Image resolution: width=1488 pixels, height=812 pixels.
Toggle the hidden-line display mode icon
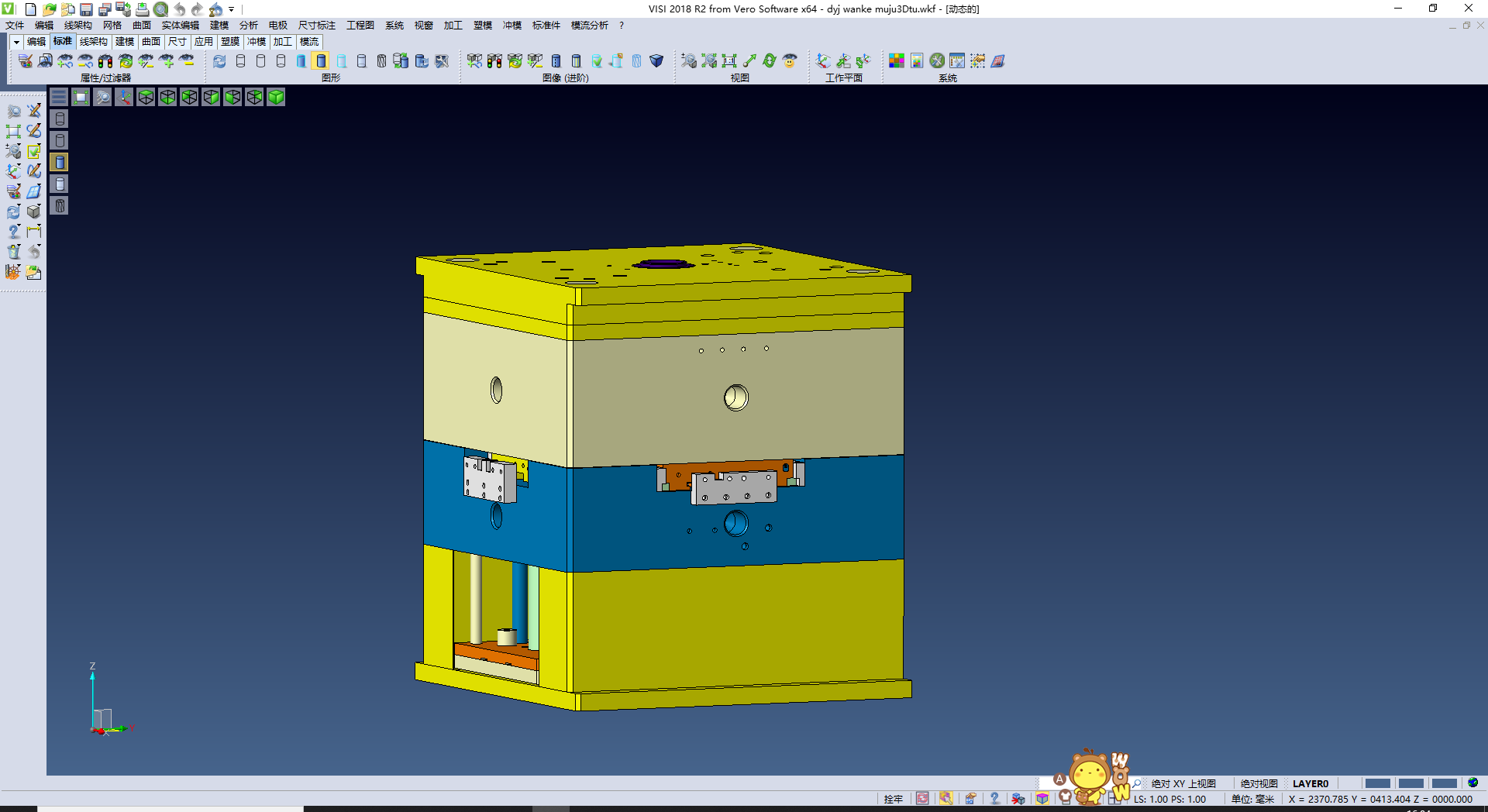coord(260,61)
